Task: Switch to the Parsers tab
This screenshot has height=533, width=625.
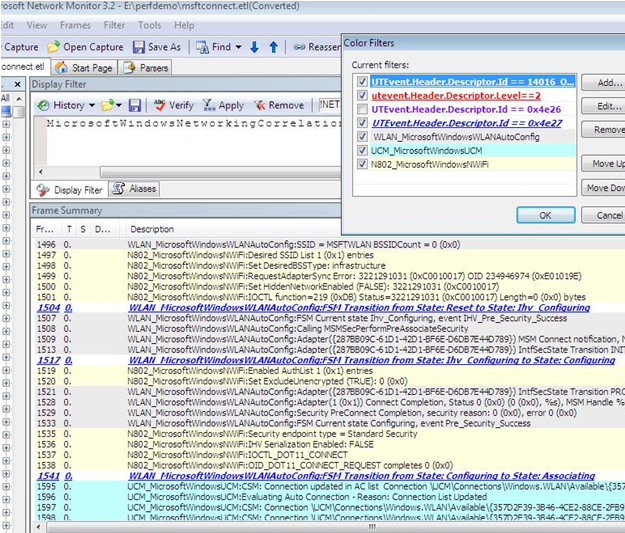Action: point(147,67)
